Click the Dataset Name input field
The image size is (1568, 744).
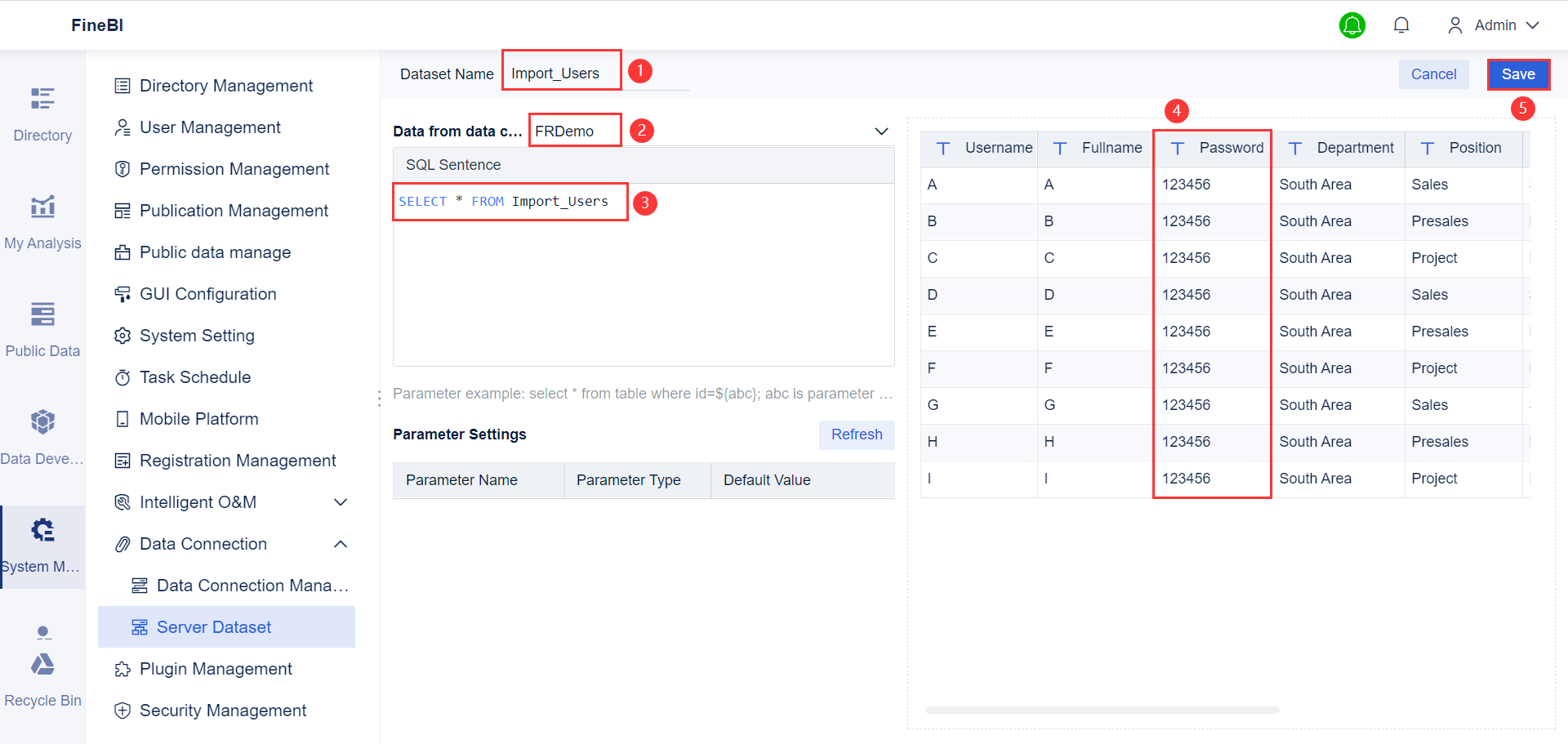tap(561, 72)
